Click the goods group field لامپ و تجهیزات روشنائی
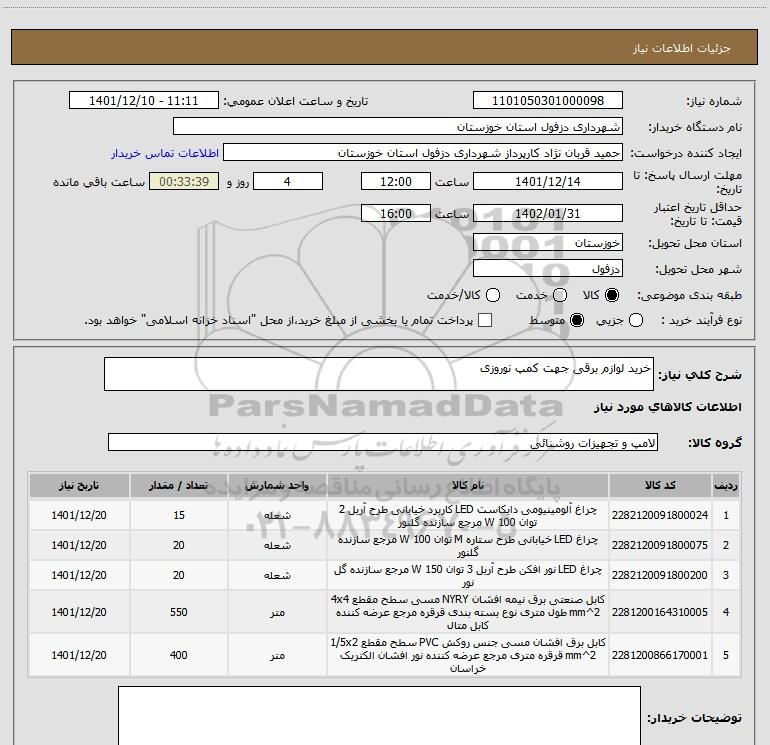The width and height of the screenshot is (770, 745). pyautogui.click(x=383, y=442)
